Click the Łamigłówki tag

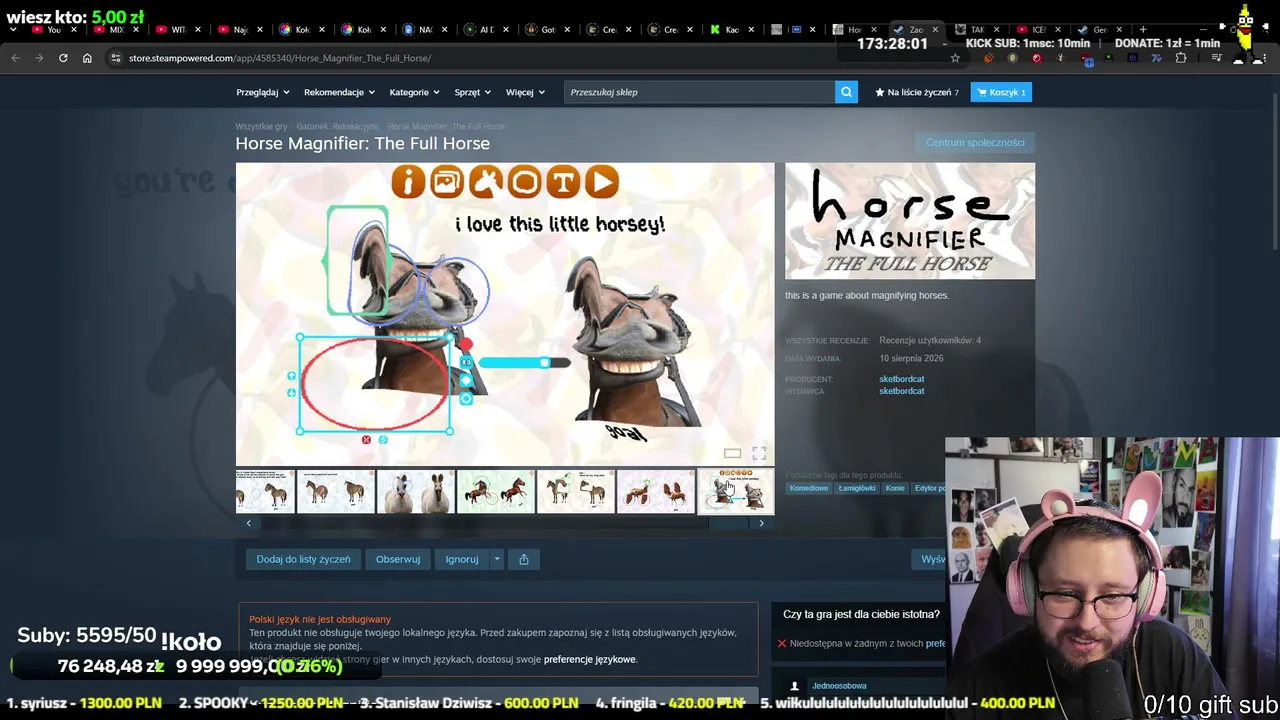857,488
